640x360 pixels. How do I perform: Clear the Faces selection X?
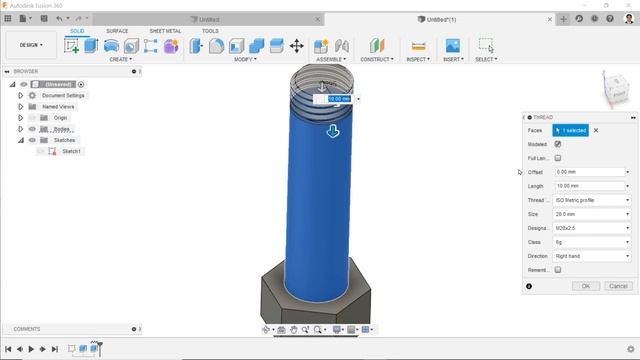(x=596, y=130)
